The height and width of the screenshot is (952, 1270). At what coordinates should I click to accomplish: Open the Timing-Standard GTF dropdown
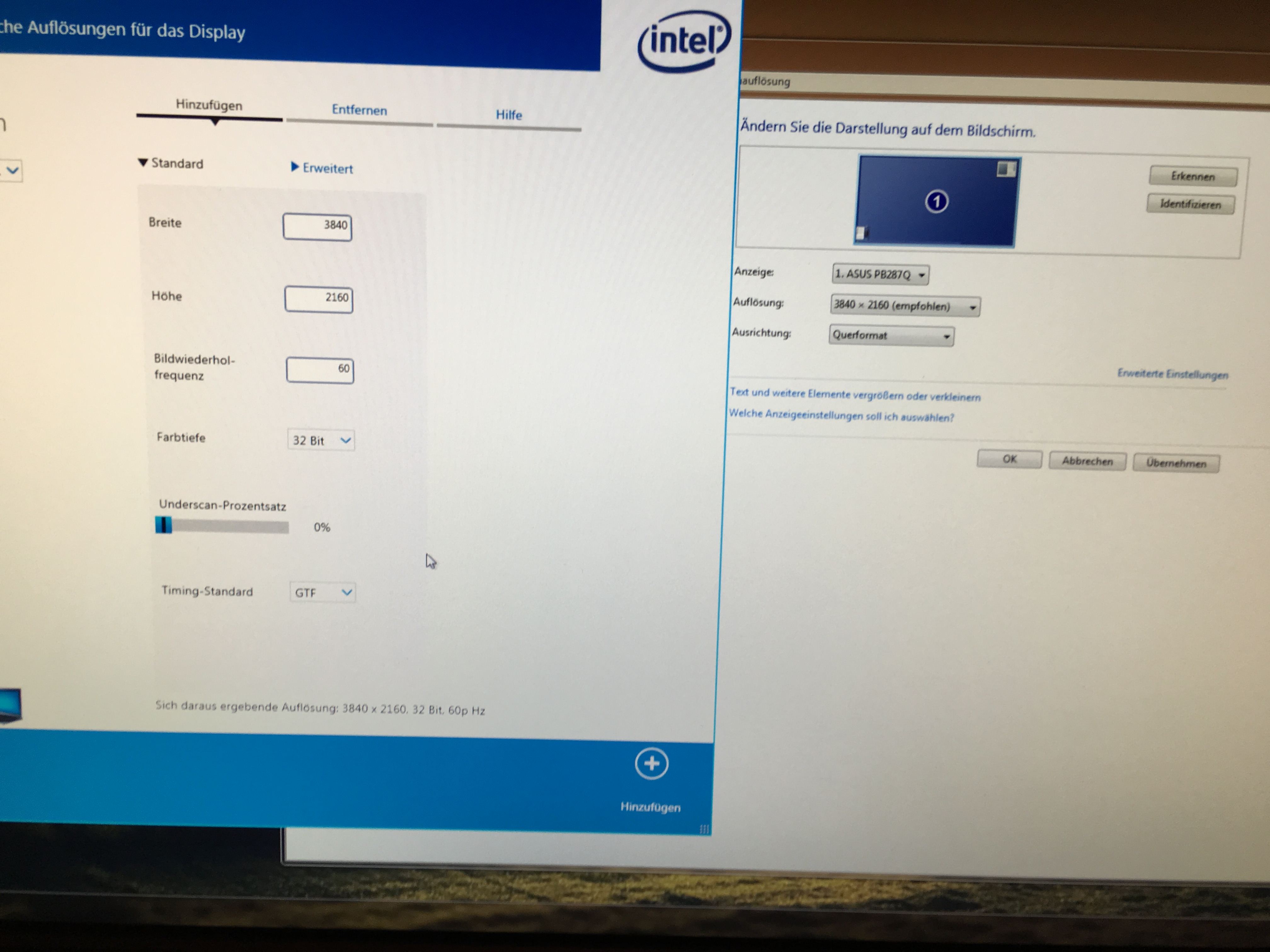(x=323, y=592)
